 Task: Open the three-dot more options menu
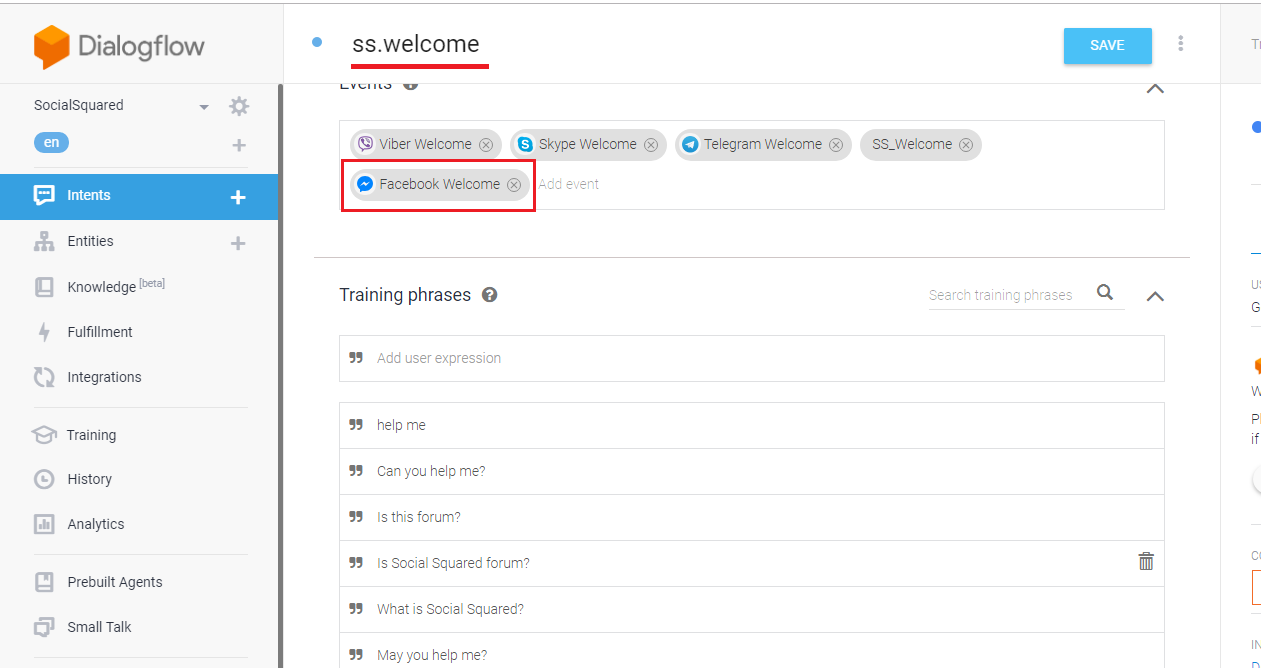pos(1181,44)
